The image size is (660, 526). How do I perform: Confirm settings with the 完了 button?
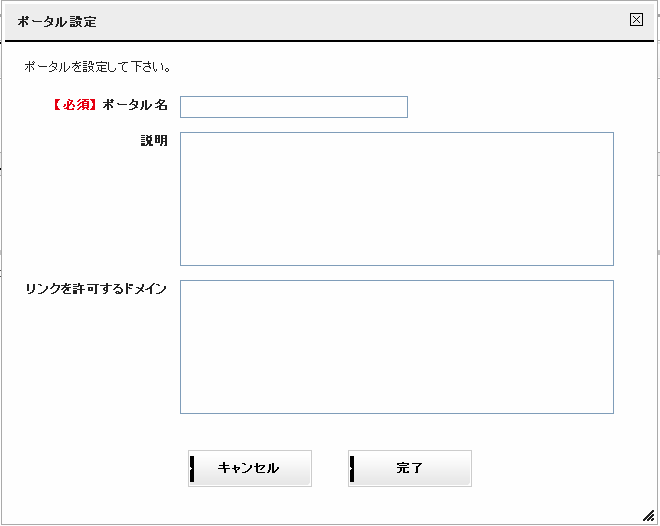(x=410, y=468)
